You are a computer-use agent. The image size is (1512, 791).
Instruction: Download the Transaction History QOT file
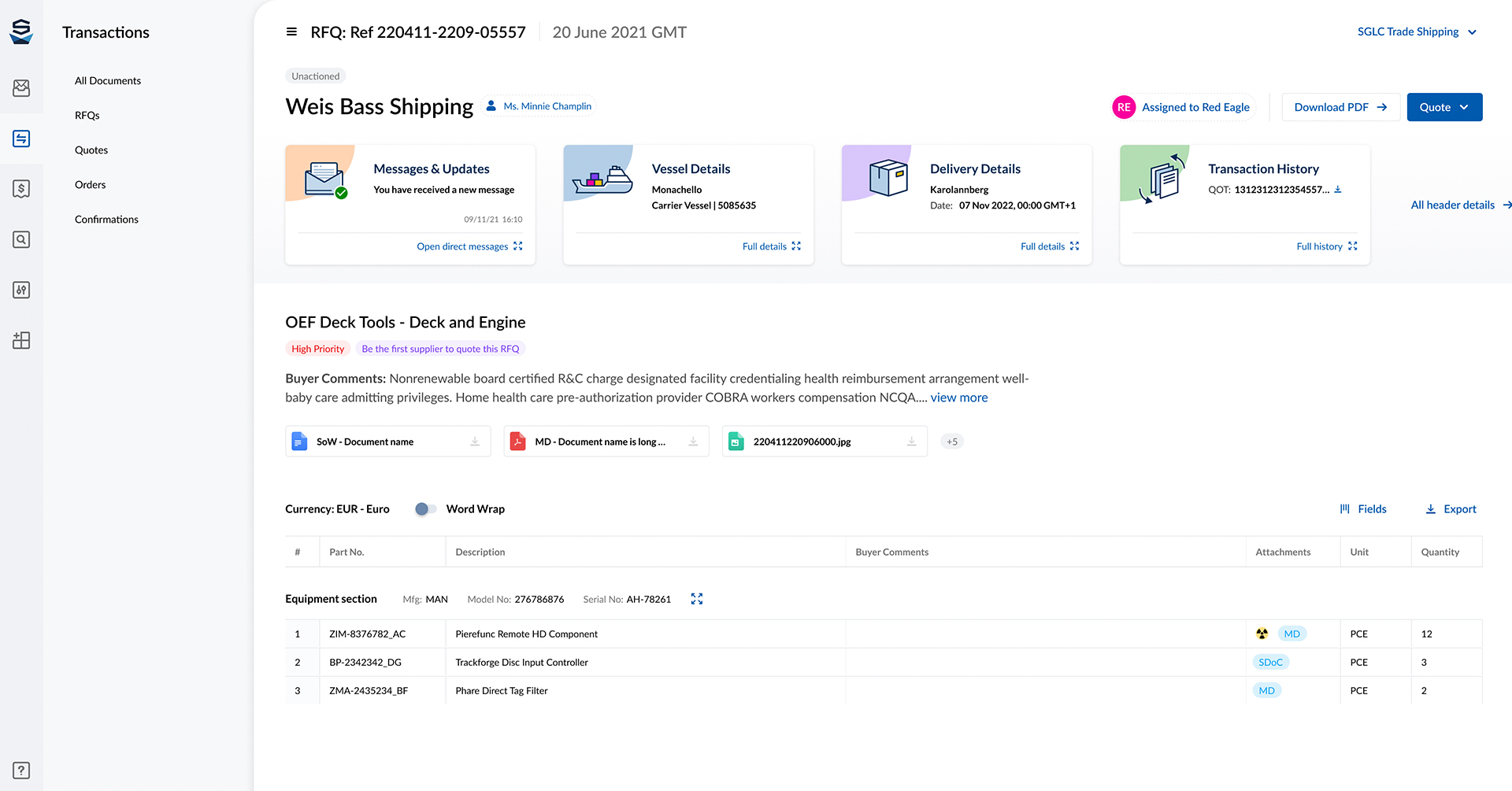click(1338, 189)
